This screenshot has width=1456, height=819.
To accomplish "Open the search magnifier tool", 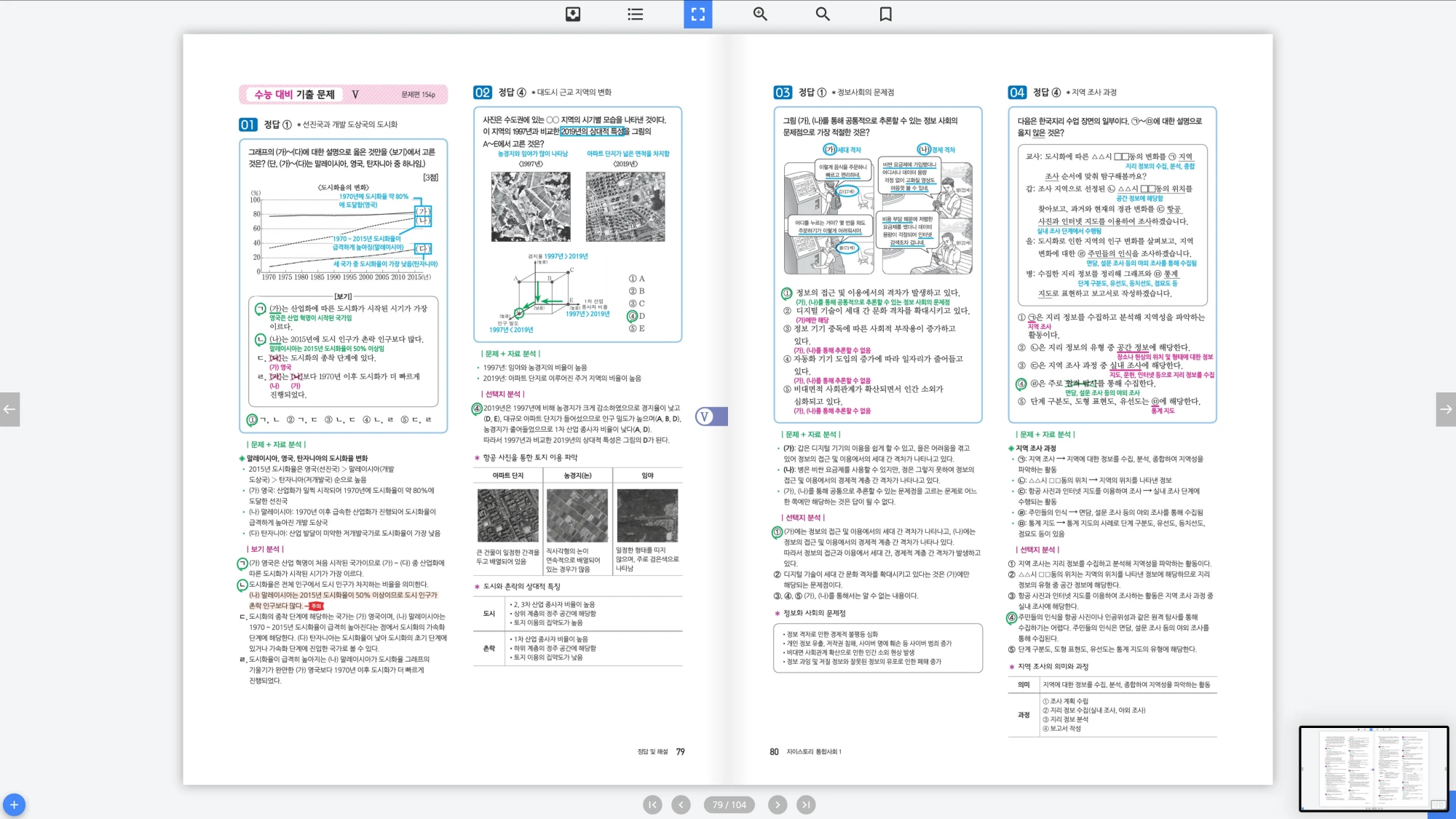I will (x=823, y=14).
